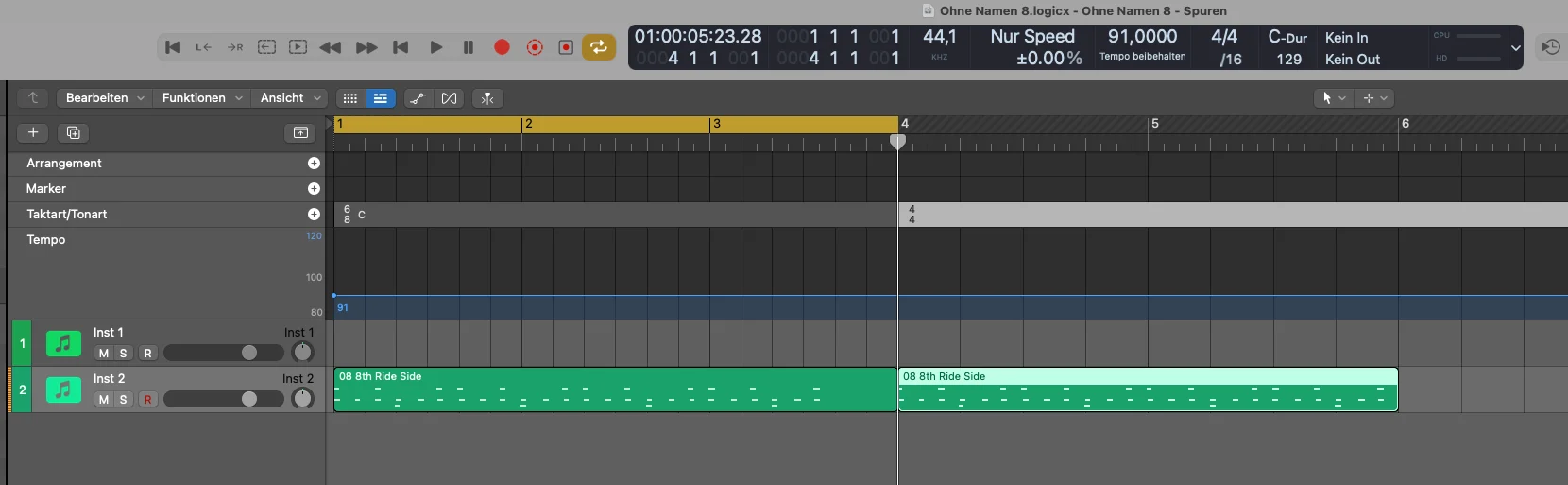Add a new track with plus button
The height and width of the screenshot is (485, 1568).
click(33, 133)
